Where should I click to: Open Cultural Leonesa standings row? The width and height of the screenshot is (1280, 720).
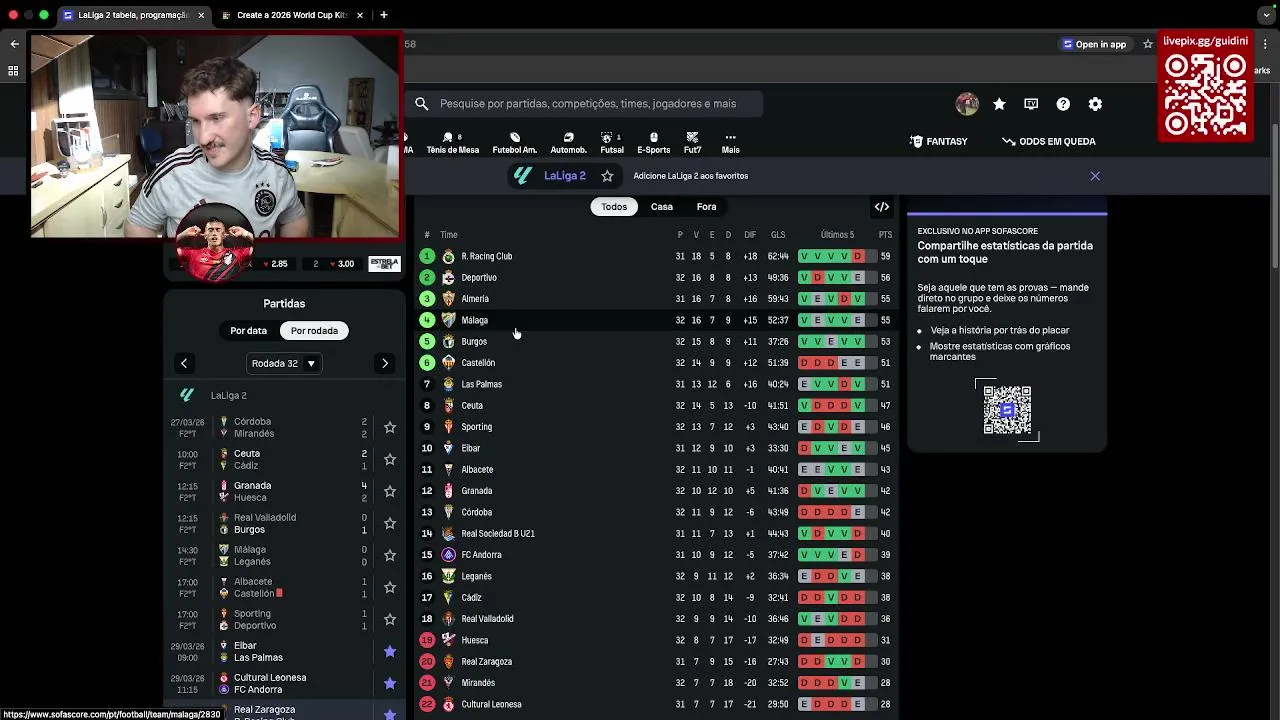[x=656, y=704]
